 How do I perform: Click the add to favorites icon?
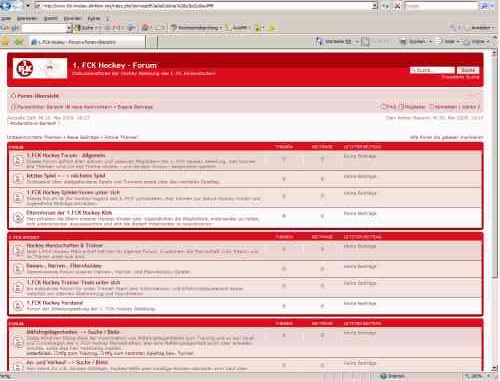click(19, 42)
